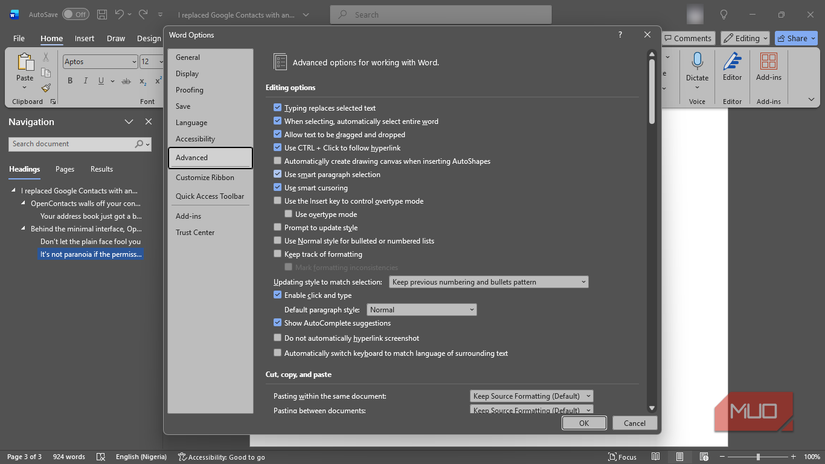Enable Keep track of formatting

click(277, 254)
